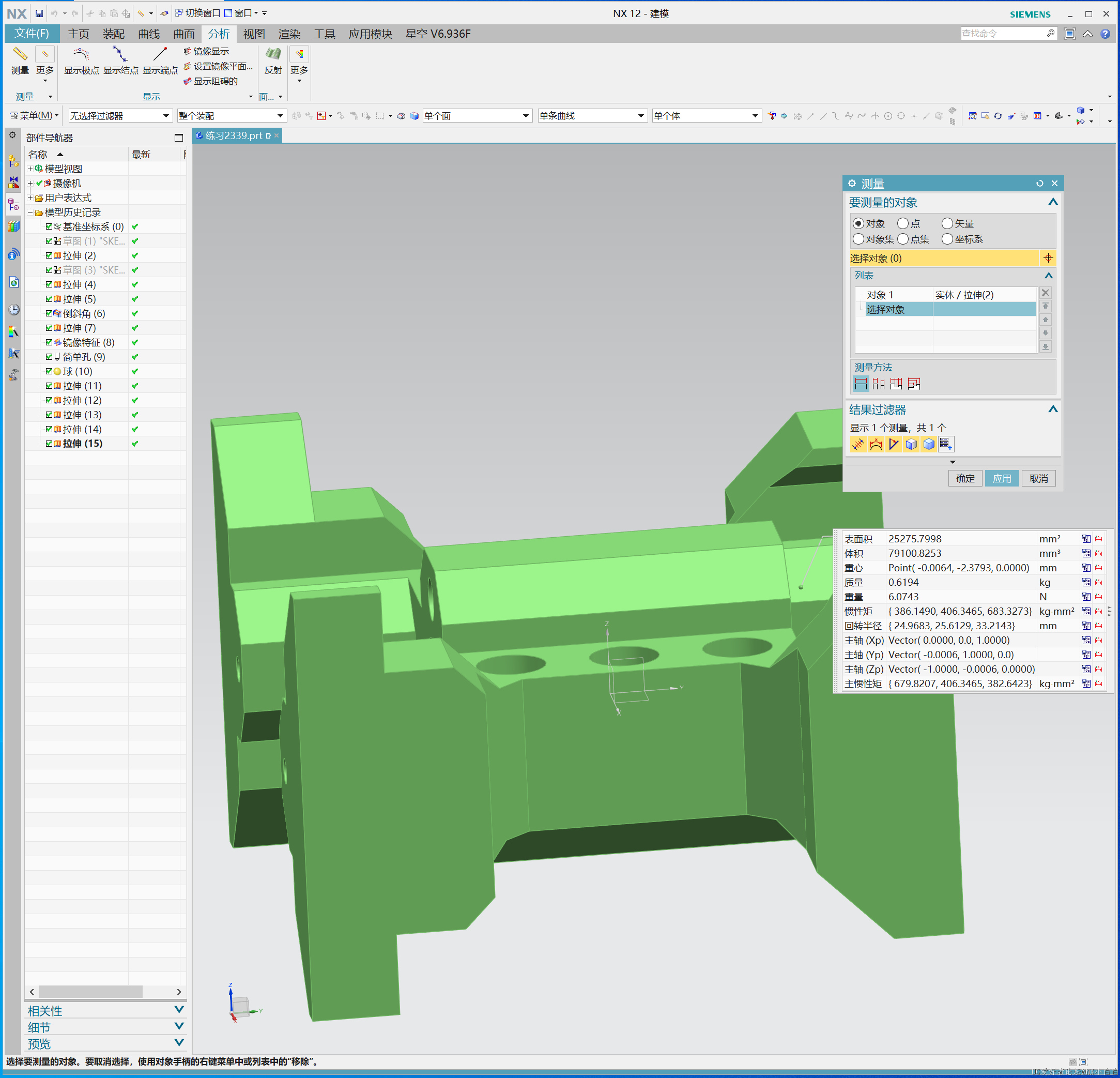Open the history clock sidebar icon
The height and width of the screenshot is (1078, 1120).
point(14,309)
